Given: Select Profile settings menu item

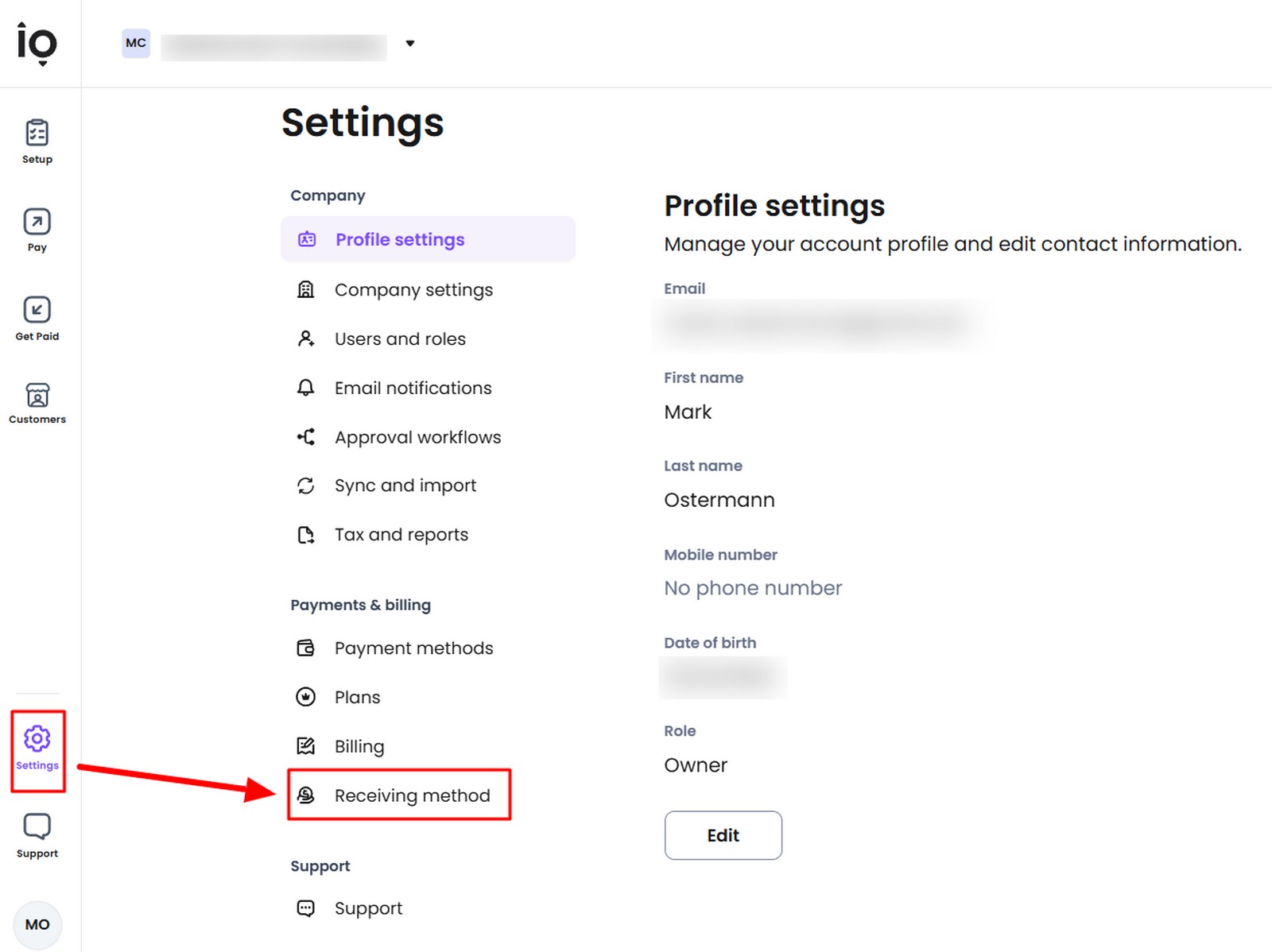Looking at the screenshot, I should (400, 239).
